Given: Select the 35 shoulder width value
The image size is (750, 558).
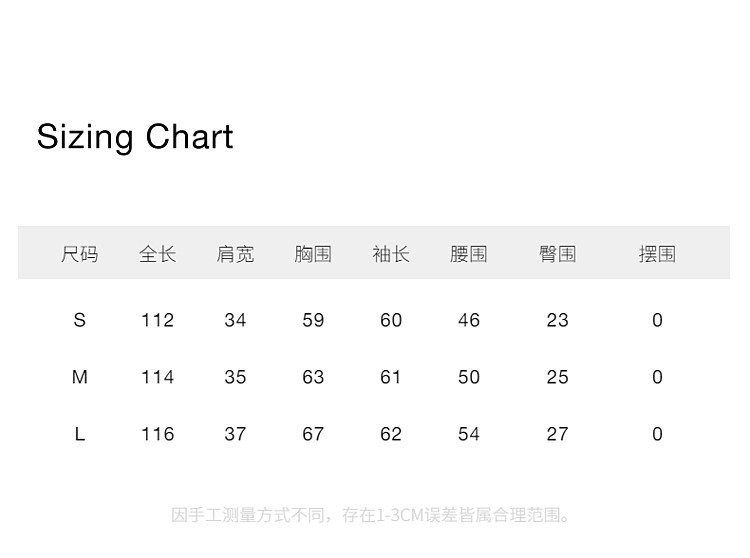Looking at the screenshot, I should [x=235, y=377].
